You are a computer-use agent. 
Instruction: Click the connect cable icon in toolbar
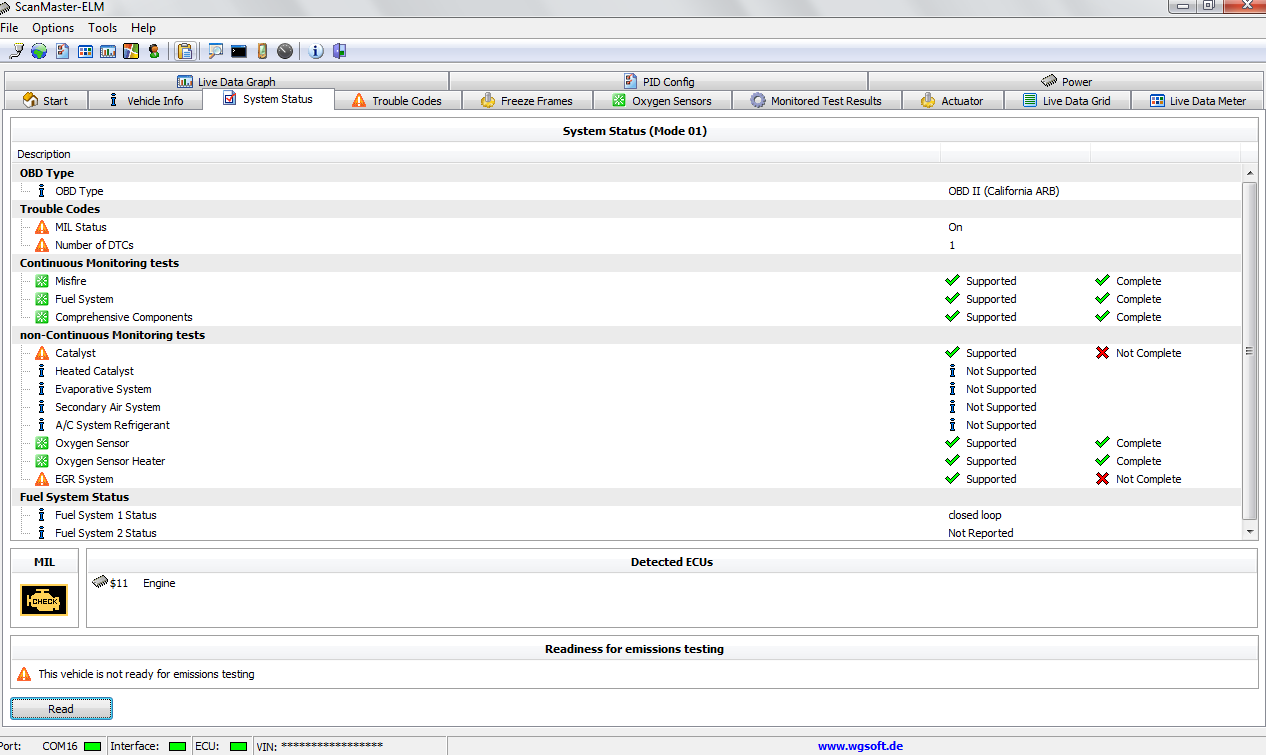(16, 51)
